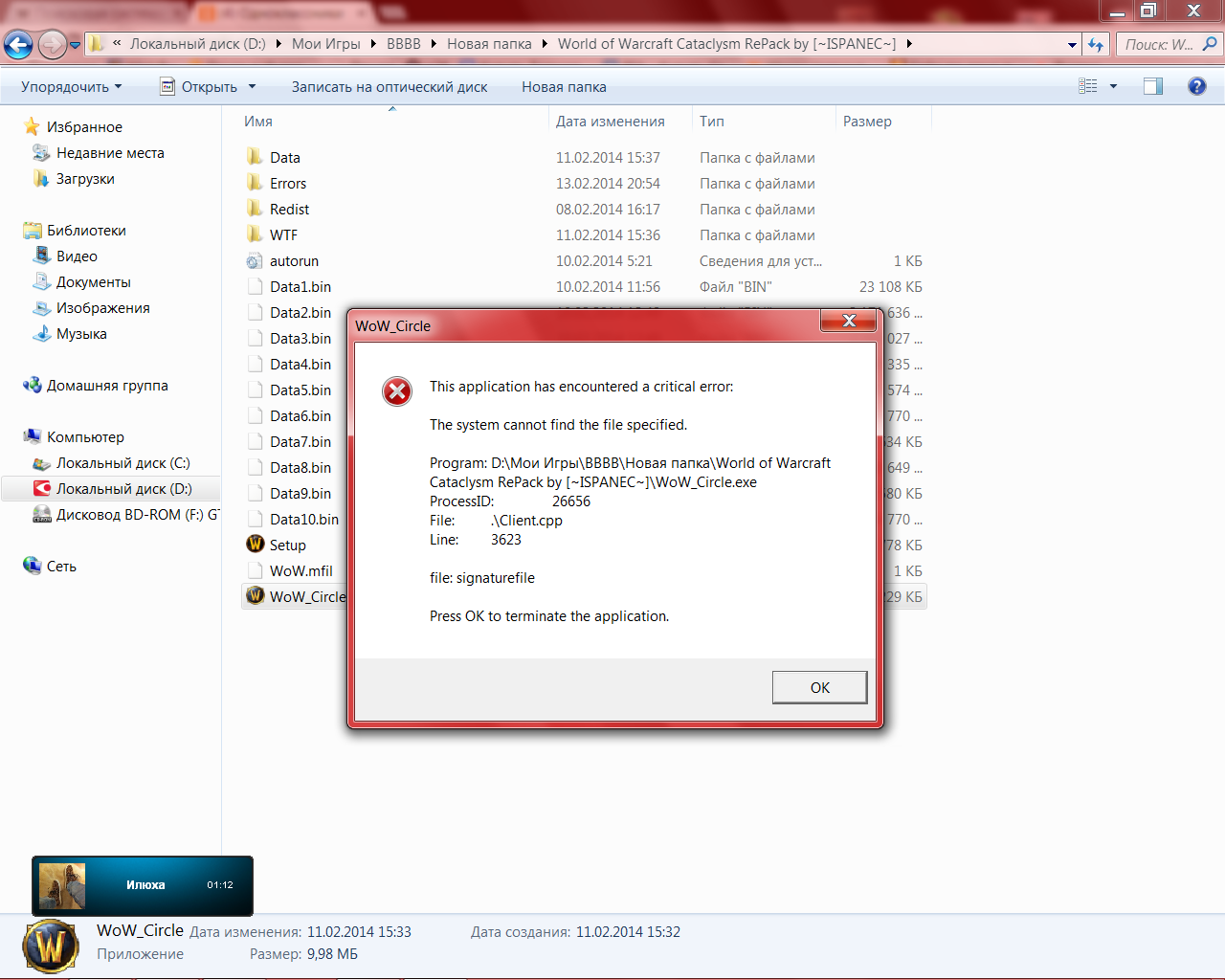The image size is (1225, 980).
Task: Select Локальный диск (D:) in sidebar
Action: pos(112,488)
